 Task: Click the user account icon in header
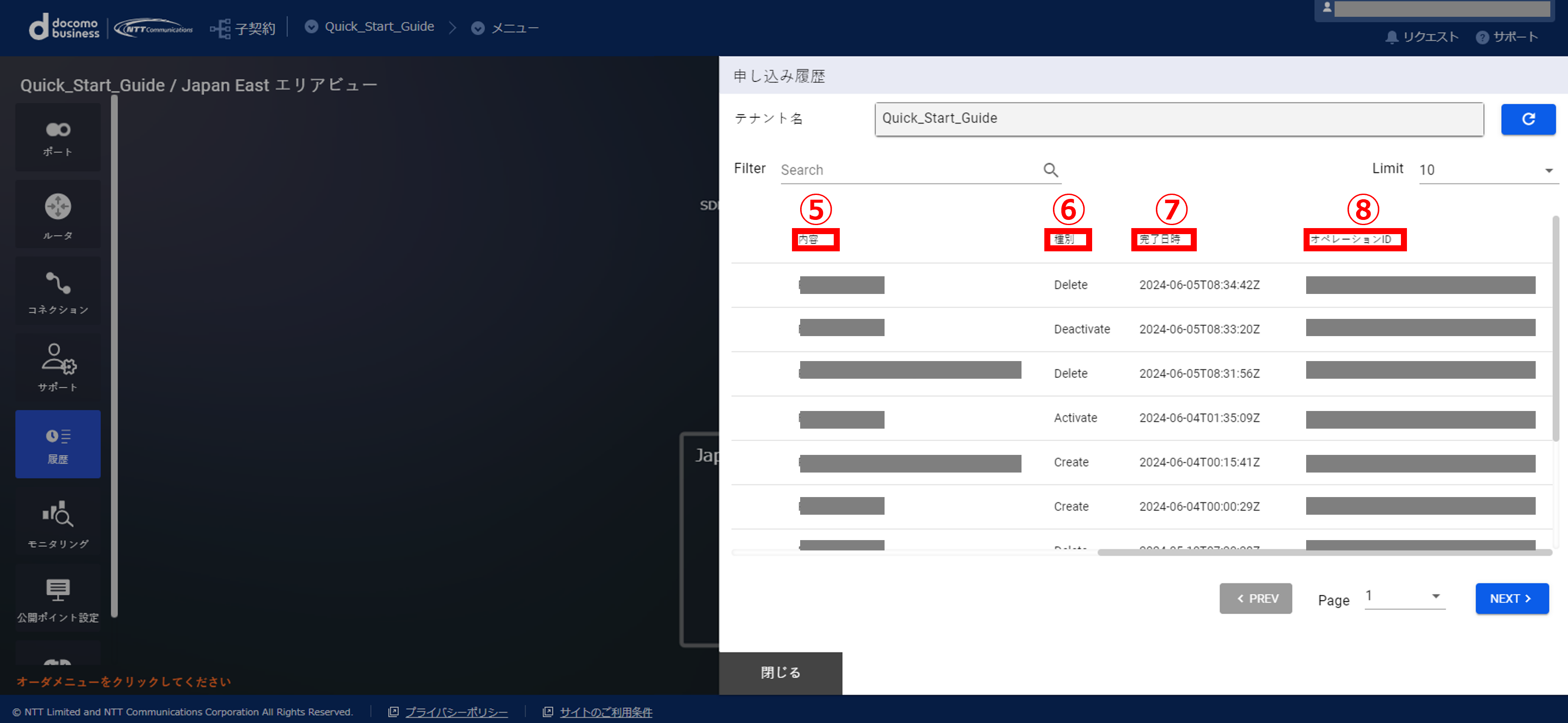[1327, 8]
